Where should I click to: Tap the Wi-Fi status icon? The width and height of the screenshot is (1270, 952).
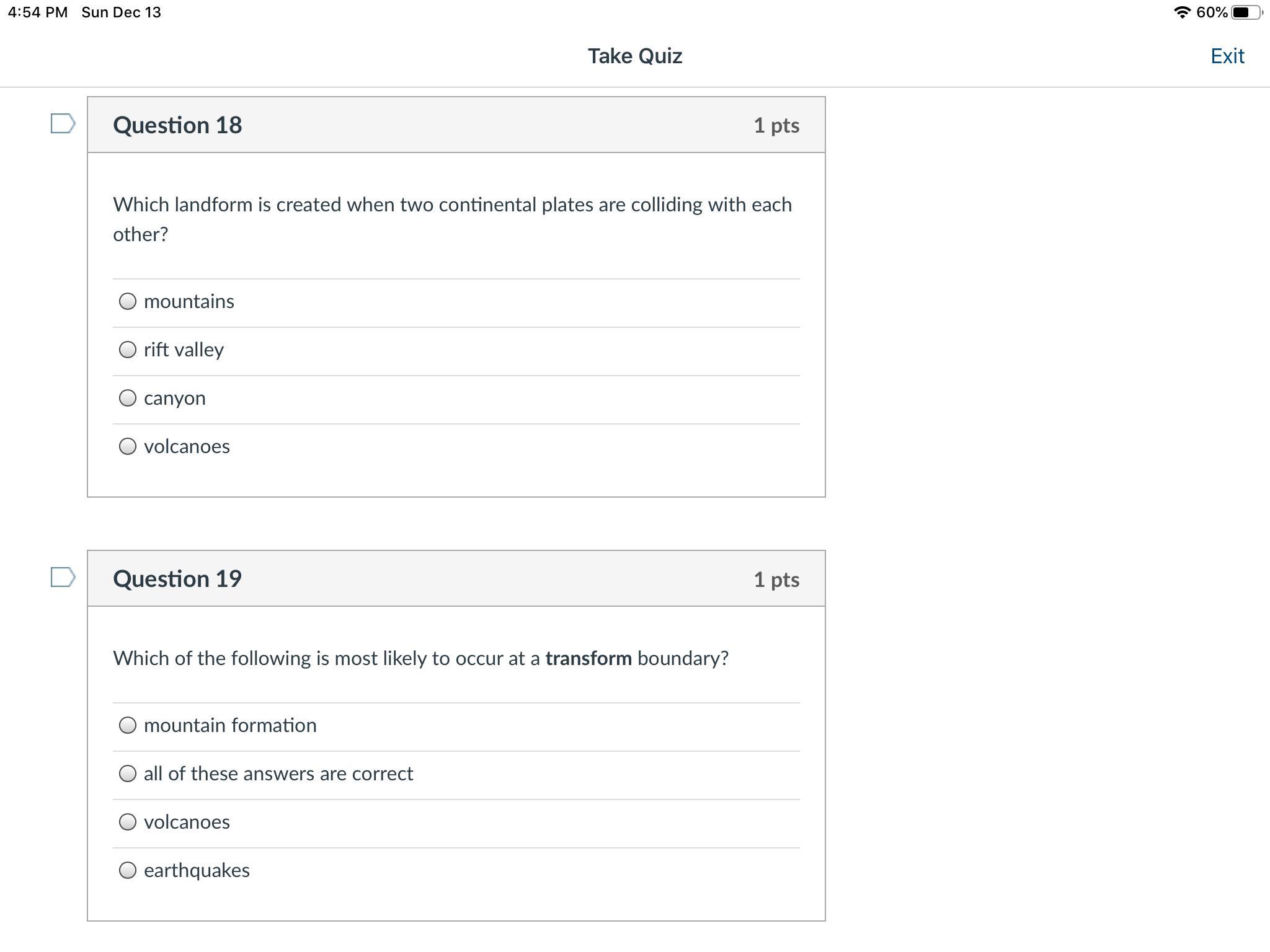(1182, 12)
